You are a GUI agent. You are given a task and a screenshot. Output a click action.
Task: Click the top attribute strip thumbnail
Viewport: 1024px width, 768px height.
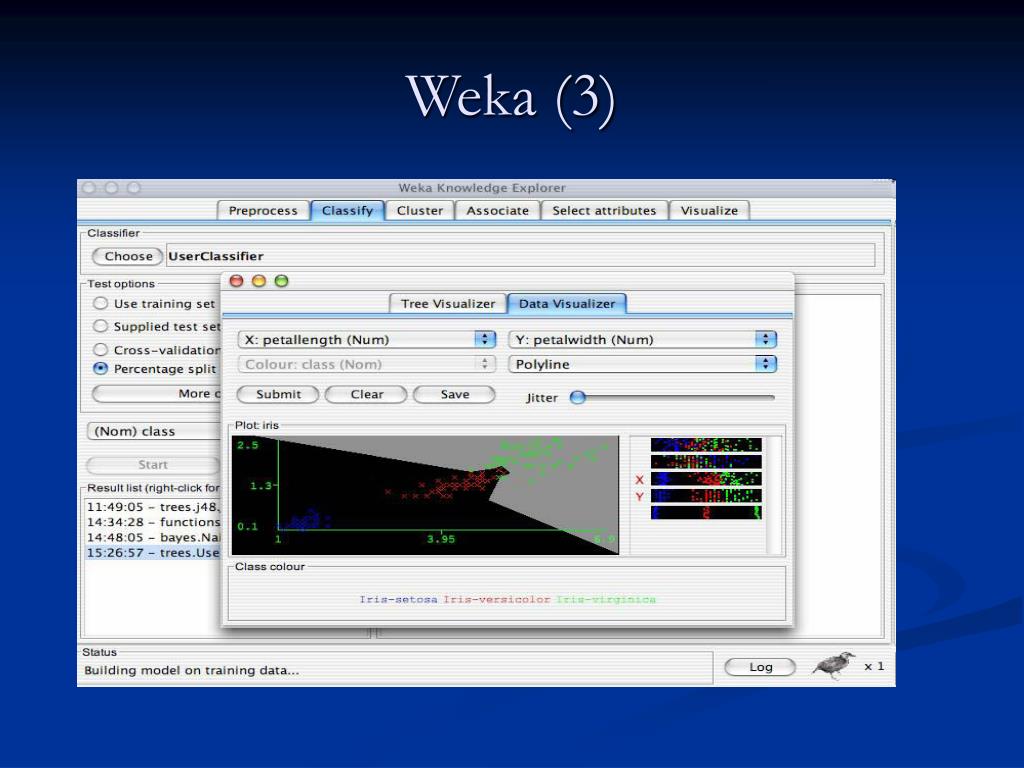coord(706,445)
